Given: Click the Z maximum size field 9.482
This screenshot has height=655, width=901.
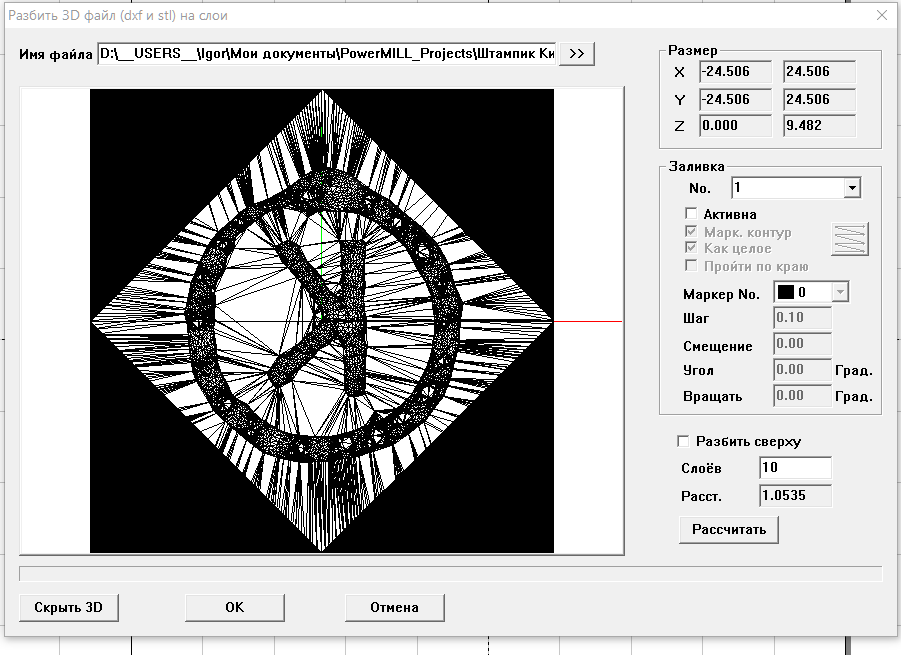Looking at the screenshot, I should 819,126.
